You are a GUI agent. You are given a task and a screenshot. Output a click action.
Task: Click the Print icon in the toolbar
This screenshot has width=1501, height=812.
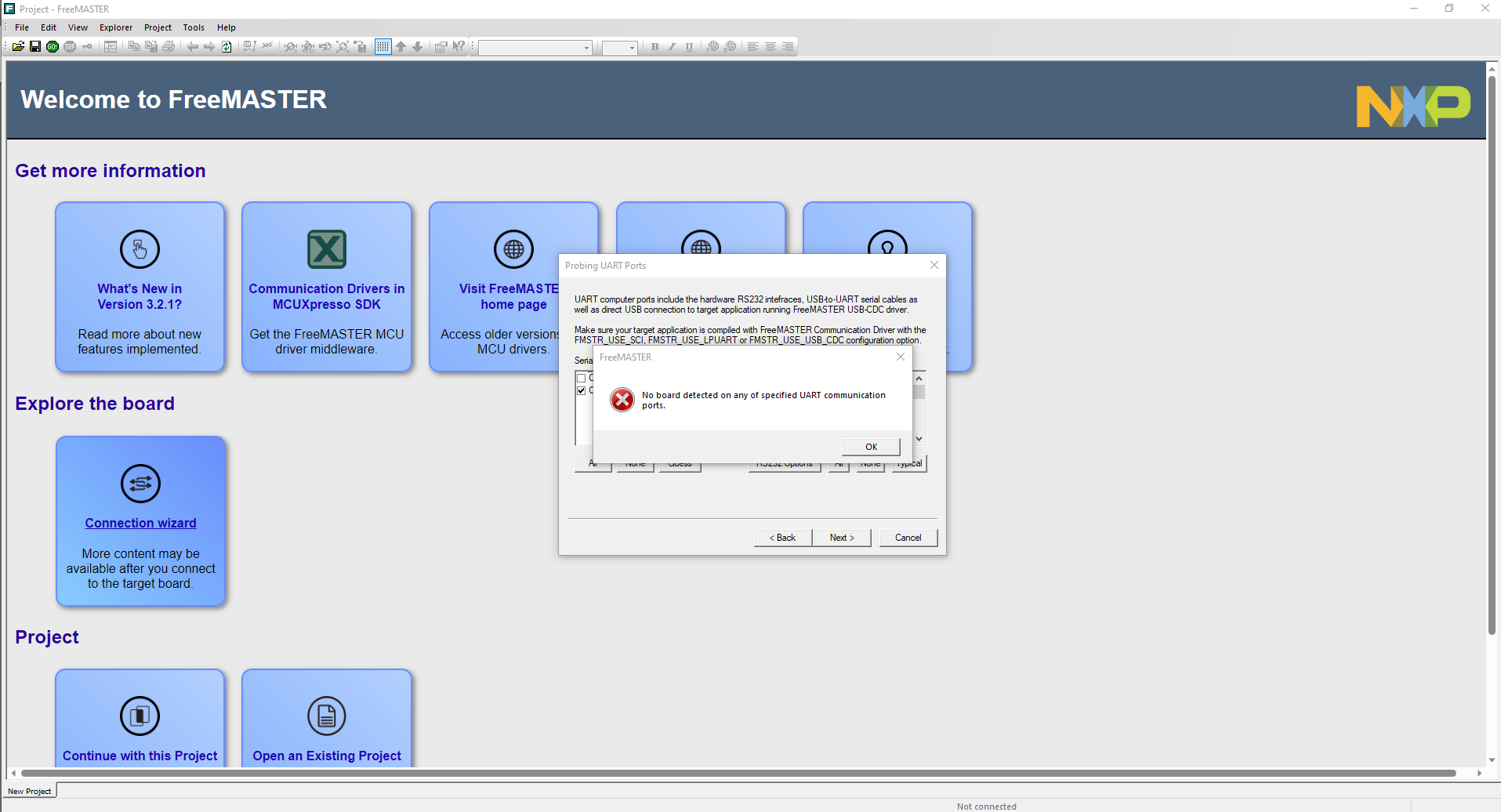tap(167, 46)
